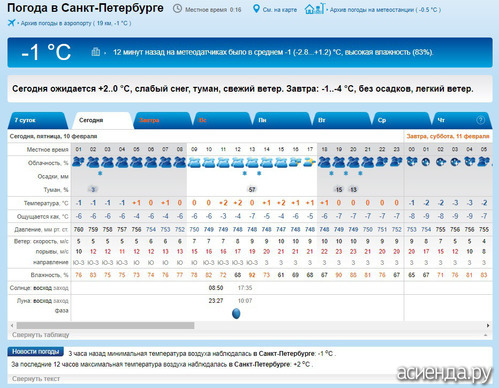The height and width of the screenshot is (388, 499).
Task: Open Архив погоды на метеостанции link
Action: pos(385,10)
